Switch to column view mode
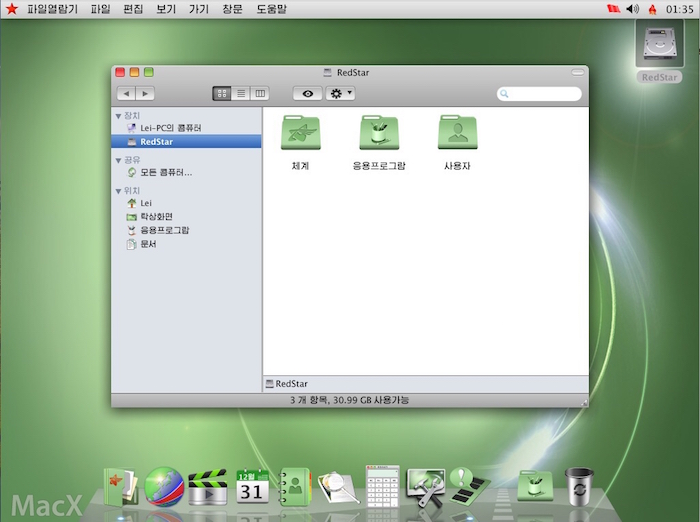Viewport: 700px width, 522px height. point(260,94)
